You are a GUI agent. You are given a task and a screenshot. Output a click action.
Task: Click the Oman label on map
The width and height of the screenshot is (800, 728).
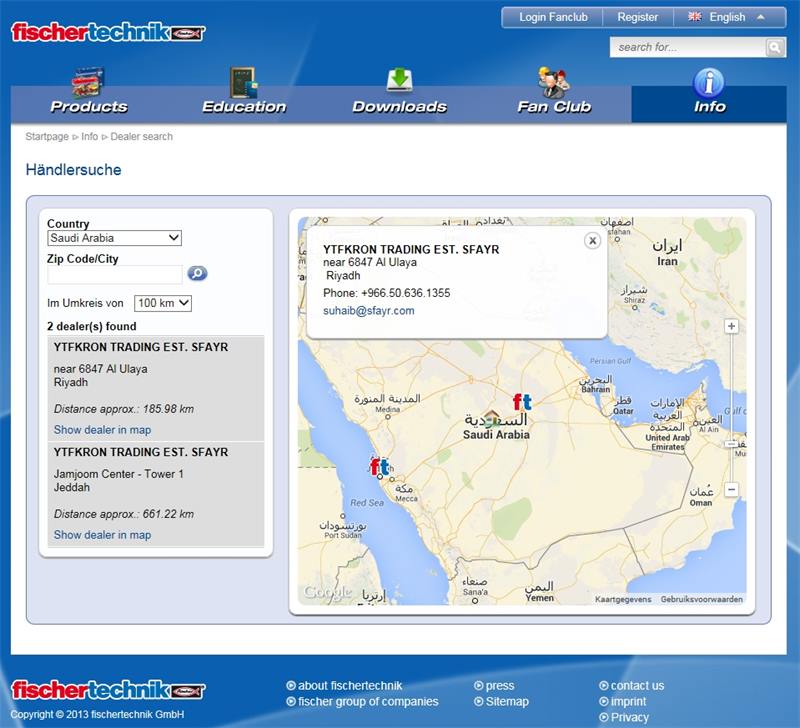pos(701,503)
